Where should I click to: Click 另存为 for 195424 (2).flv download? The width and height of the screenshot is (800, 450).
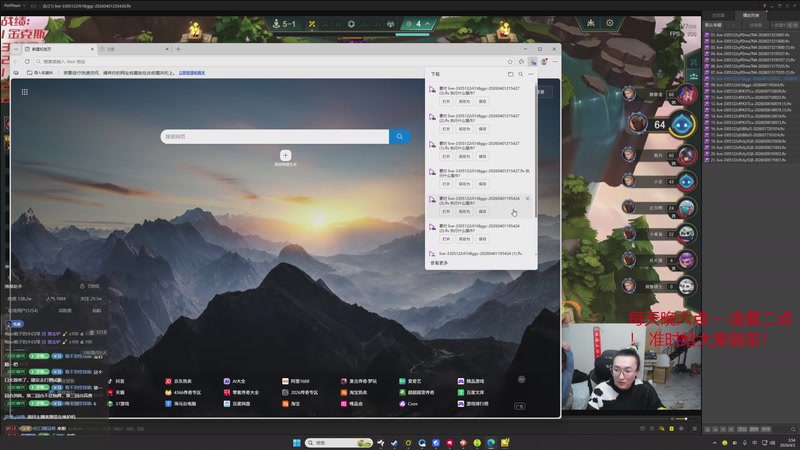(x=464, y=239)
